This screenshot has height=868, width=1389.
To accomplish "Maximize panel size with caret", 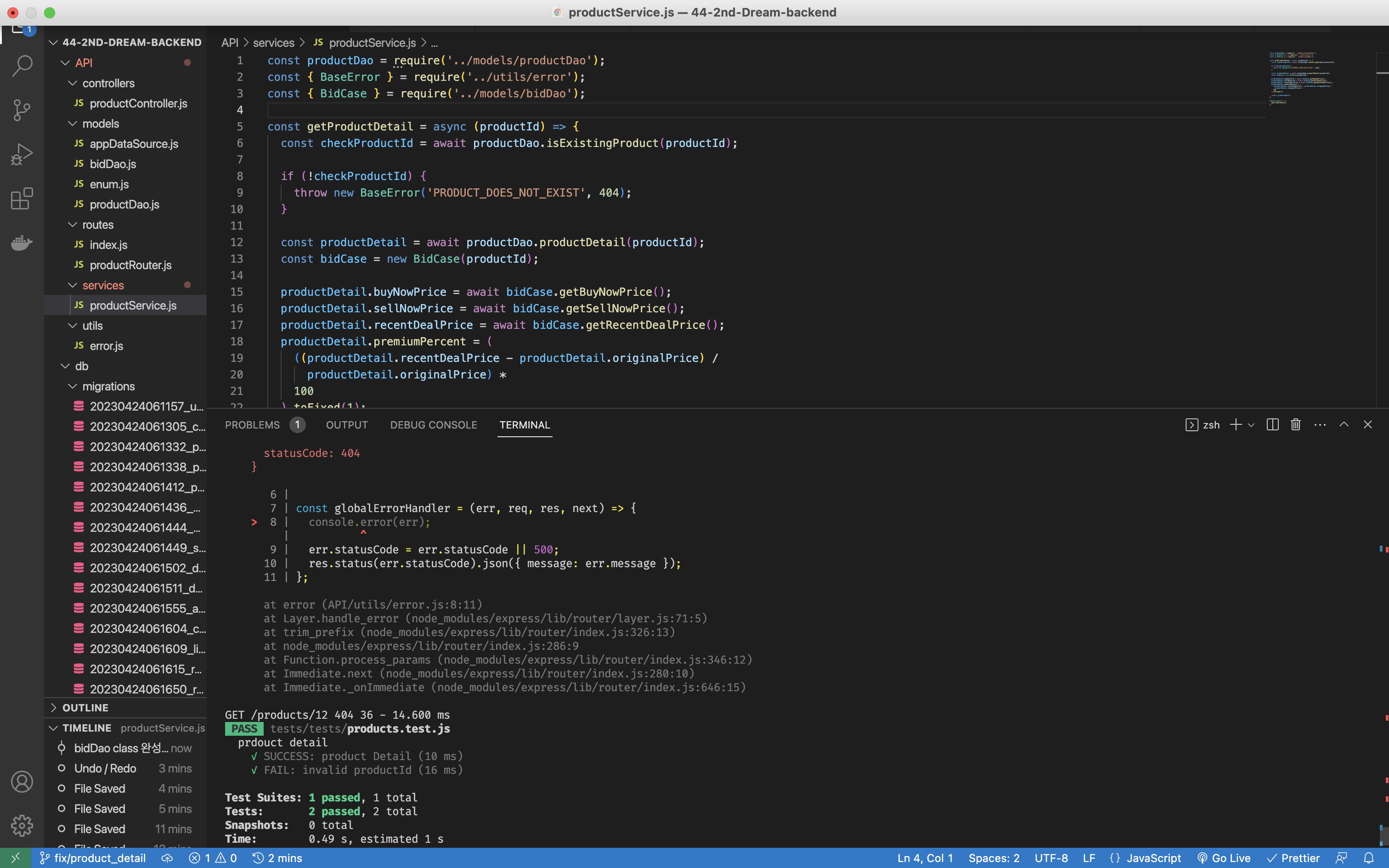I will (1344, 425).
